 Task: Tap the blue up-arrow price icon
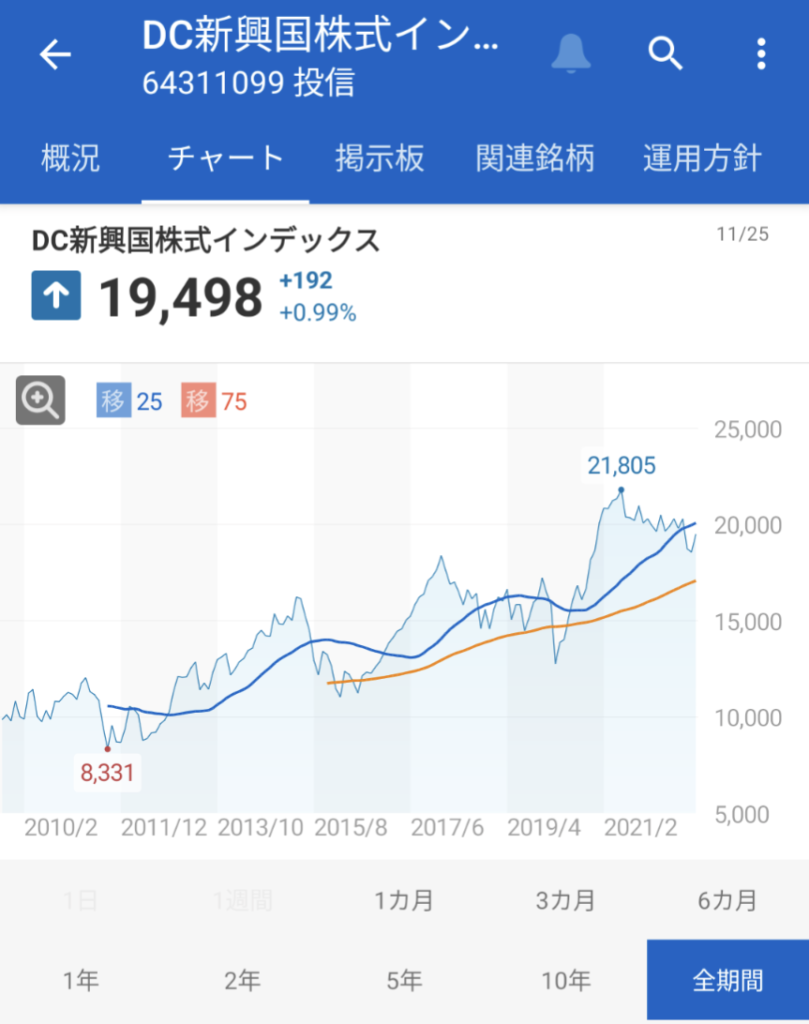point(56,295)
